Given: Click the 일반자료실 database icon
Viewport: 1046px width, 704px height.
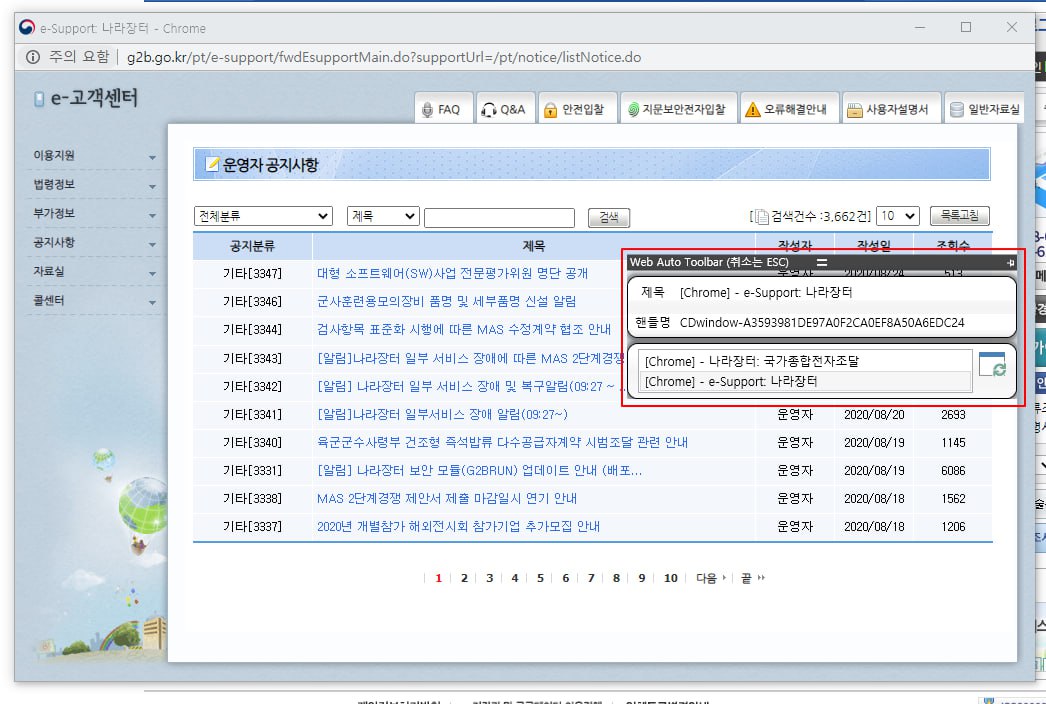Looking at the screenshot, I should pyautogui.click(x=957, y=110).
